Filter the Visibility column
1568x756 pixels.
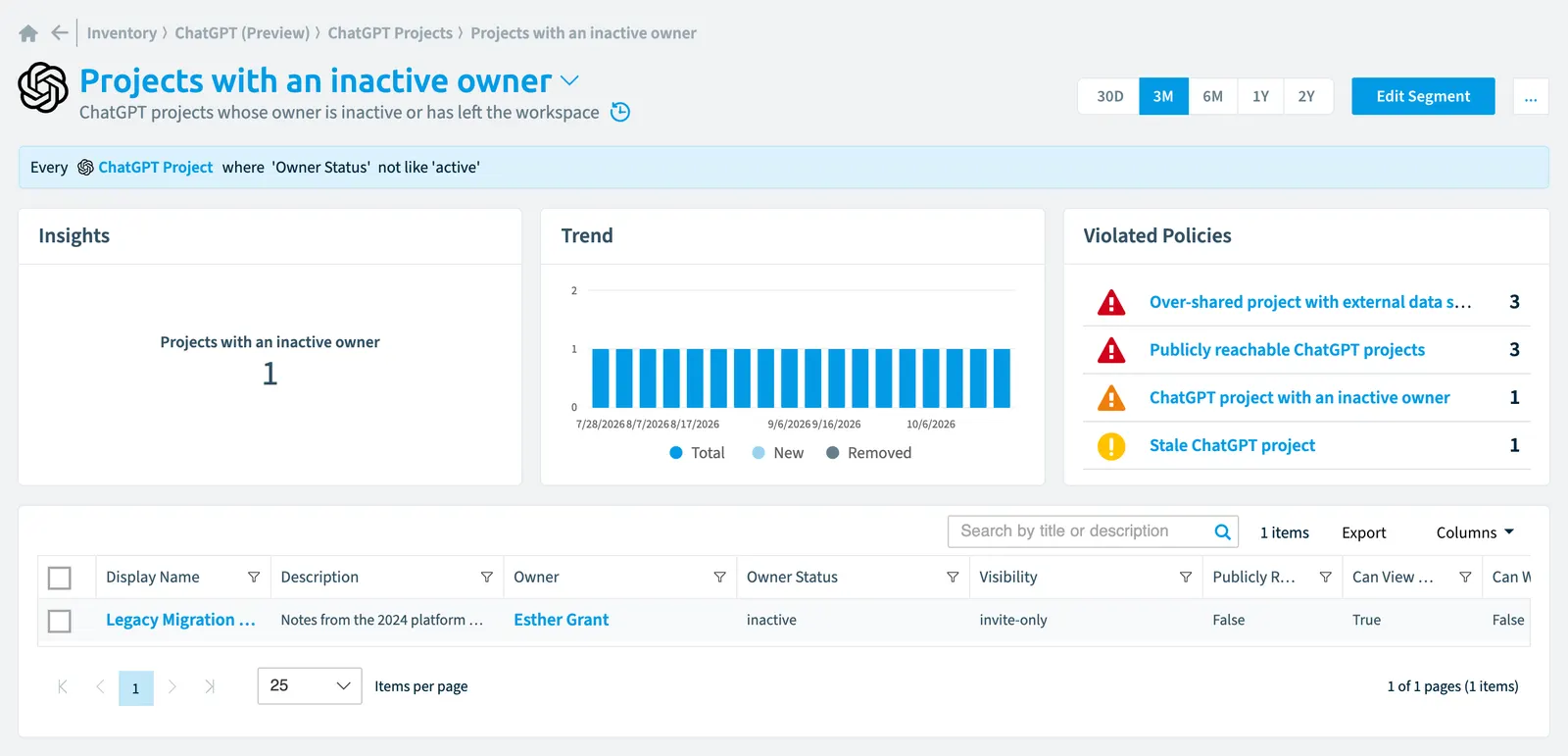[1186, 578]
